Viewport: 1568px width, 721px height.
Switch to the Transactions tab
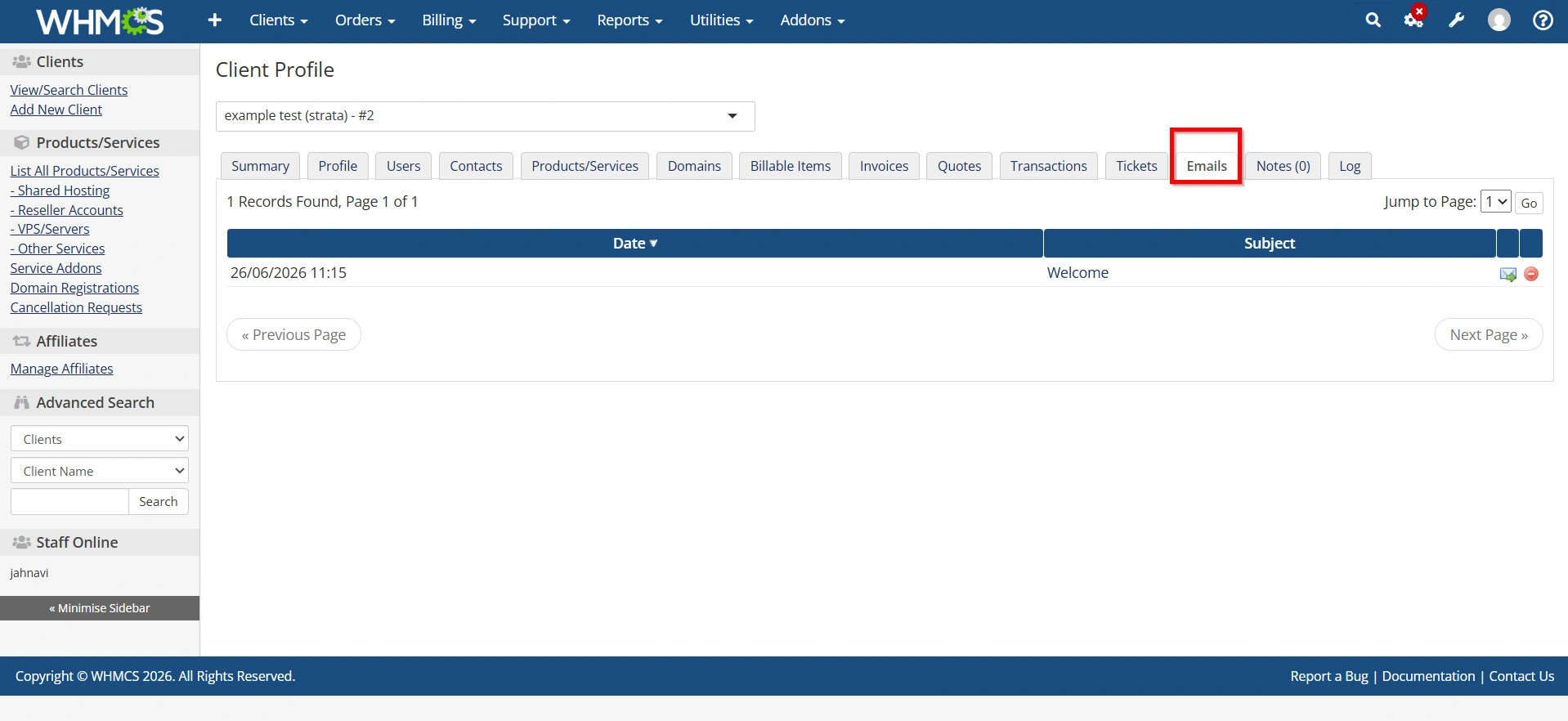(1048, 166)
